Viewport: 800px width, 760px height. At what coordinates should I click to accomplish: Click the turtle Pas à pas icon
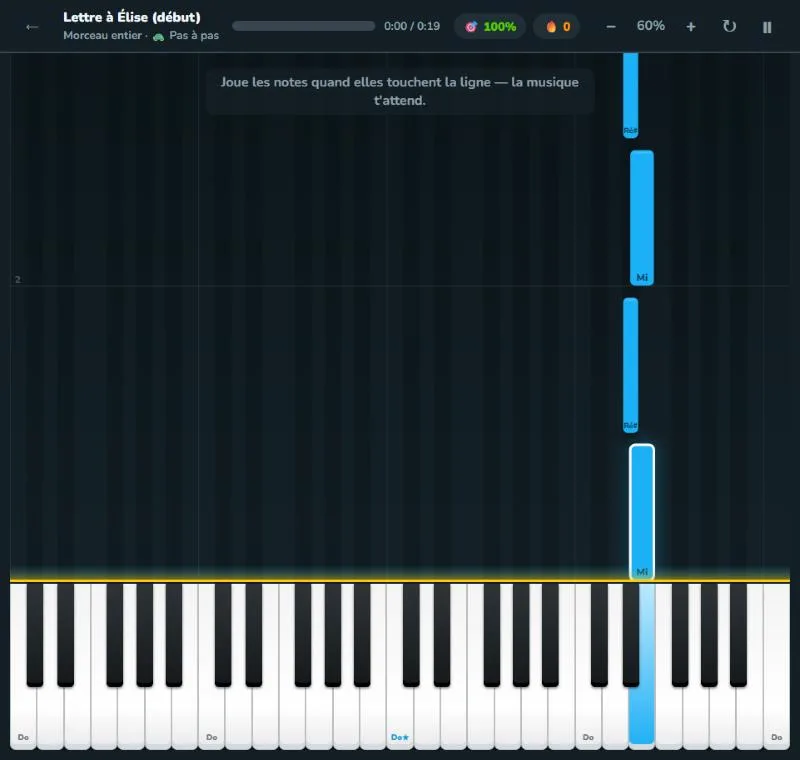pos(159,36)
